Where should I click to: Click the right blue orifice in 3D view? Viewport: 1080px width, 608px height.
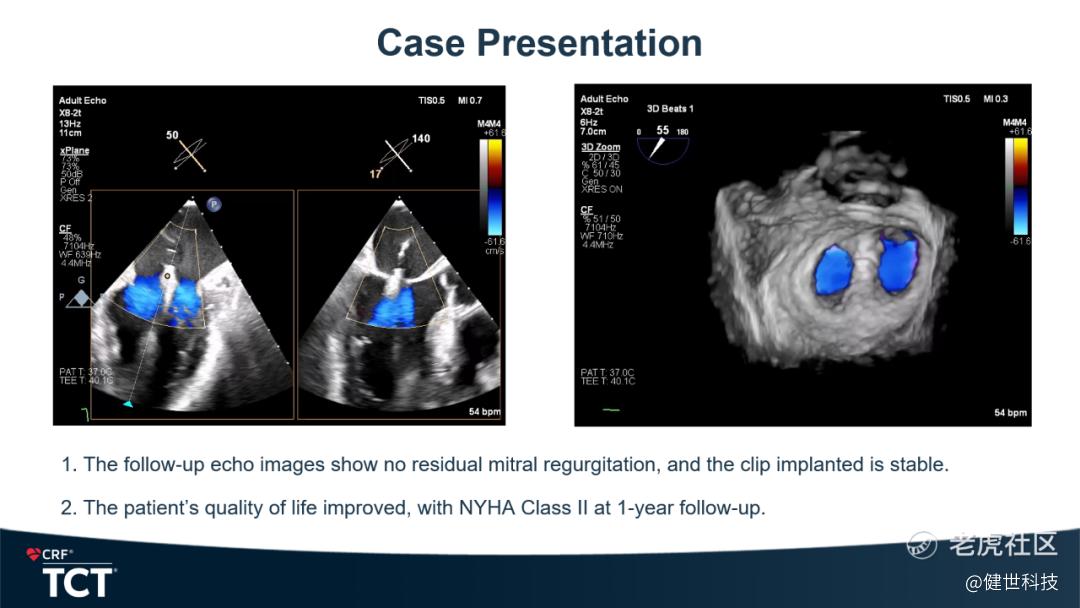point(898,262)
